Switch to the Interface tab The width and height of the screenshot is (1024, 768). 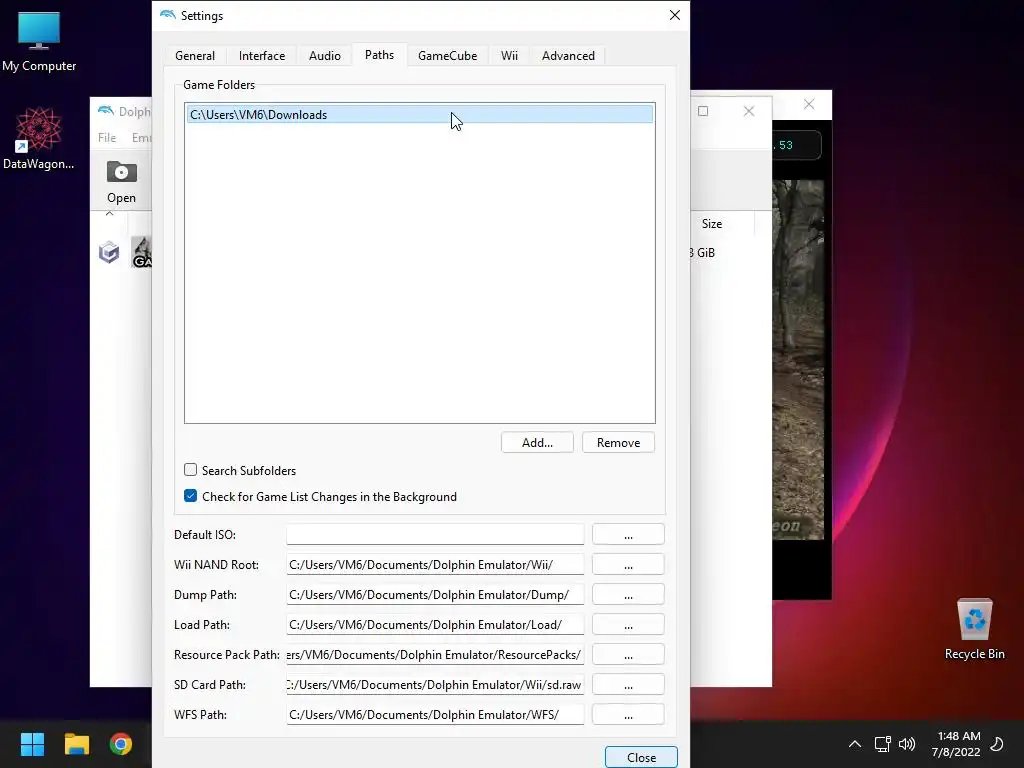click(262, 56)
